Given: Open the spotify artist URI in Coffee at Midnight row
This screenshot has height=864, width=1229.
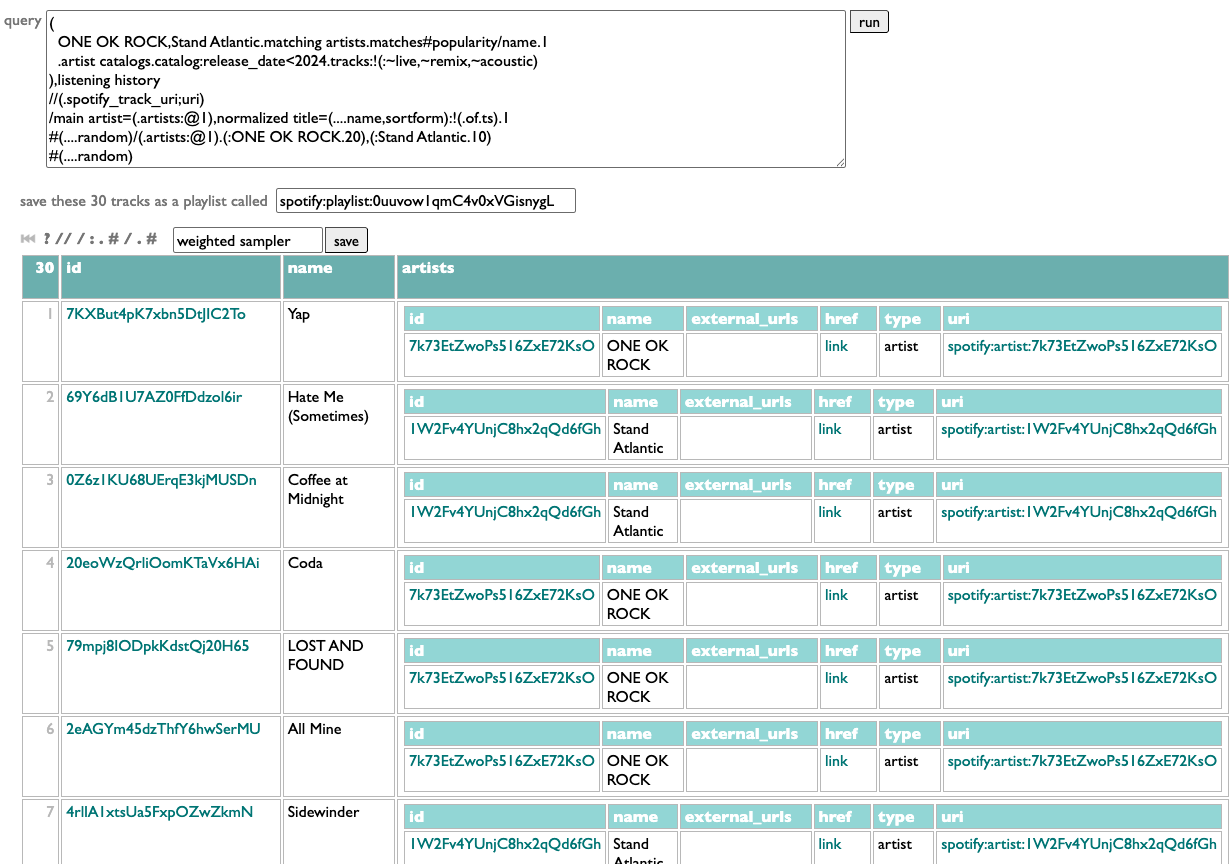Looking at the screenshot, I should pos(1079,512).
